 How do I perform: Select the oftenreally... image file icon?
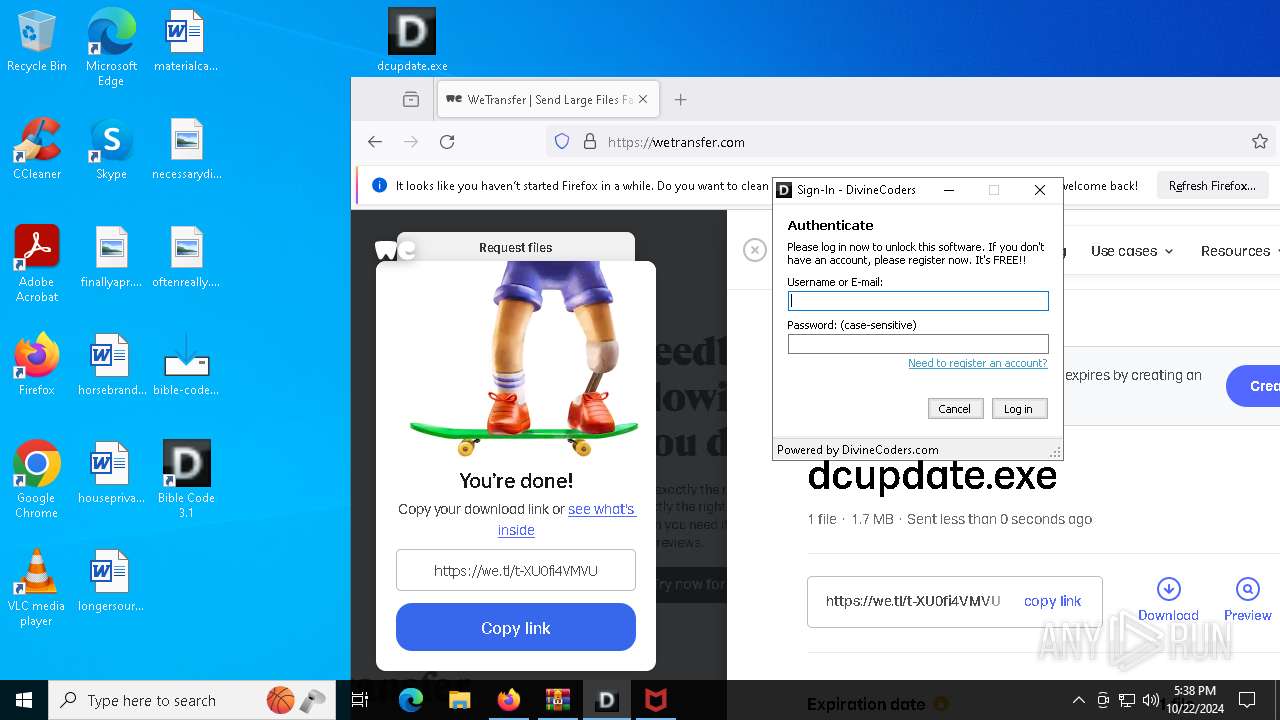click(x=186, y=257)
